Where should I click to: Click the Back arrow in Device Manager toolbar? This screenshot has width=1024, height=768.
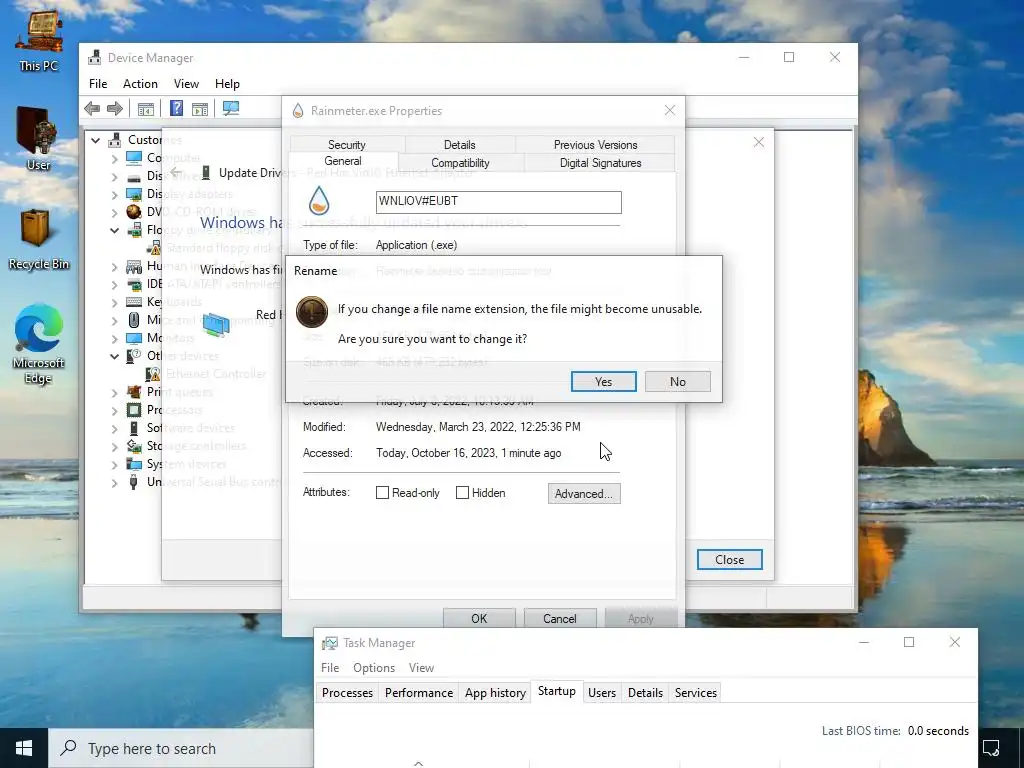click(92, 108)
